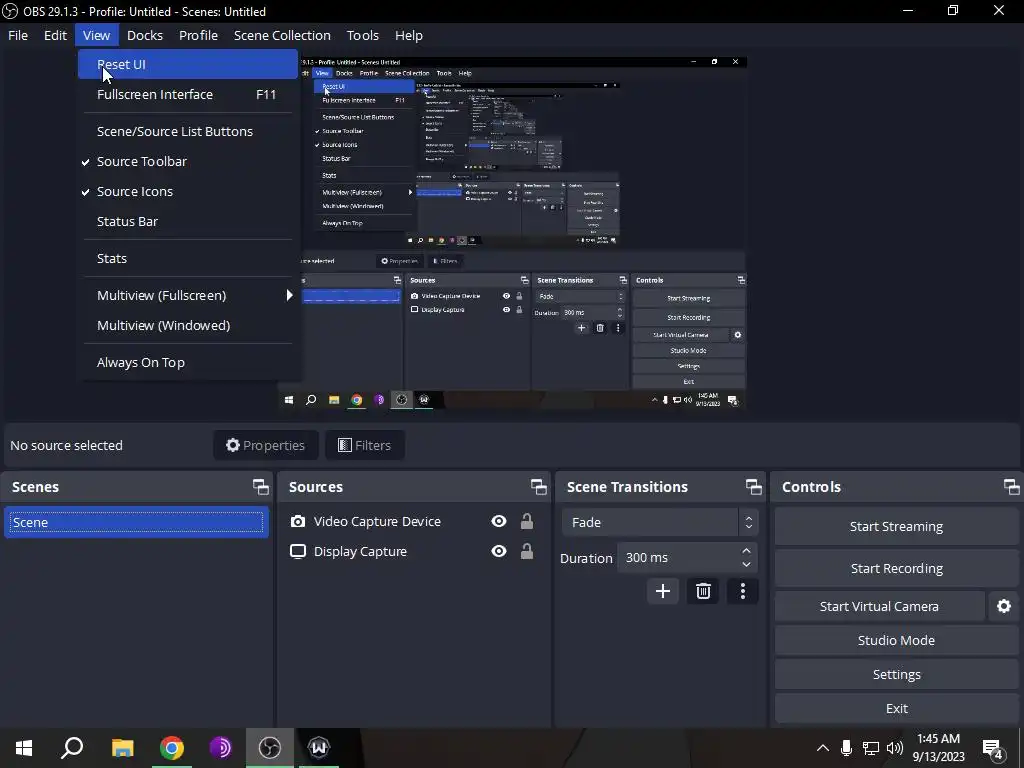Open source Properties button
Screen dimensions: 1024x768
click(265, 445)
